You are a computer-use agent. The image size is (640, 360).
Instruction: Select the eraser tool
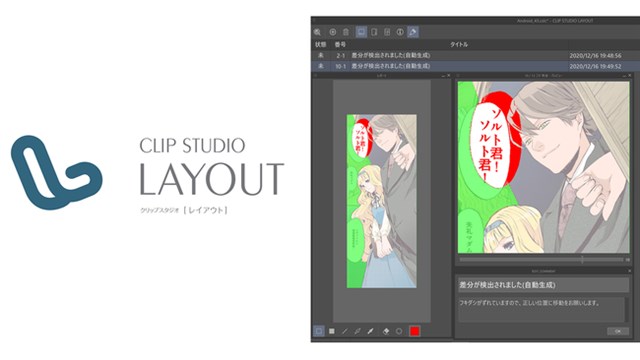point(386,331)
